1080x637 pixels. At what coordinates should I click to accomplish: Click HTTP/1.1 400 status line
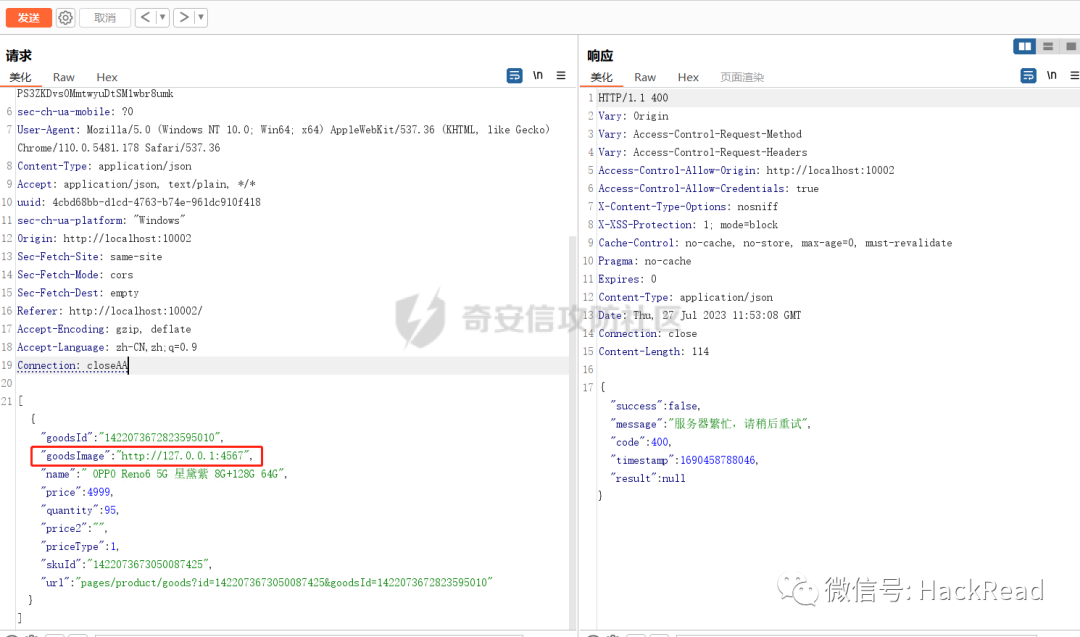click(x=633, y=98)
